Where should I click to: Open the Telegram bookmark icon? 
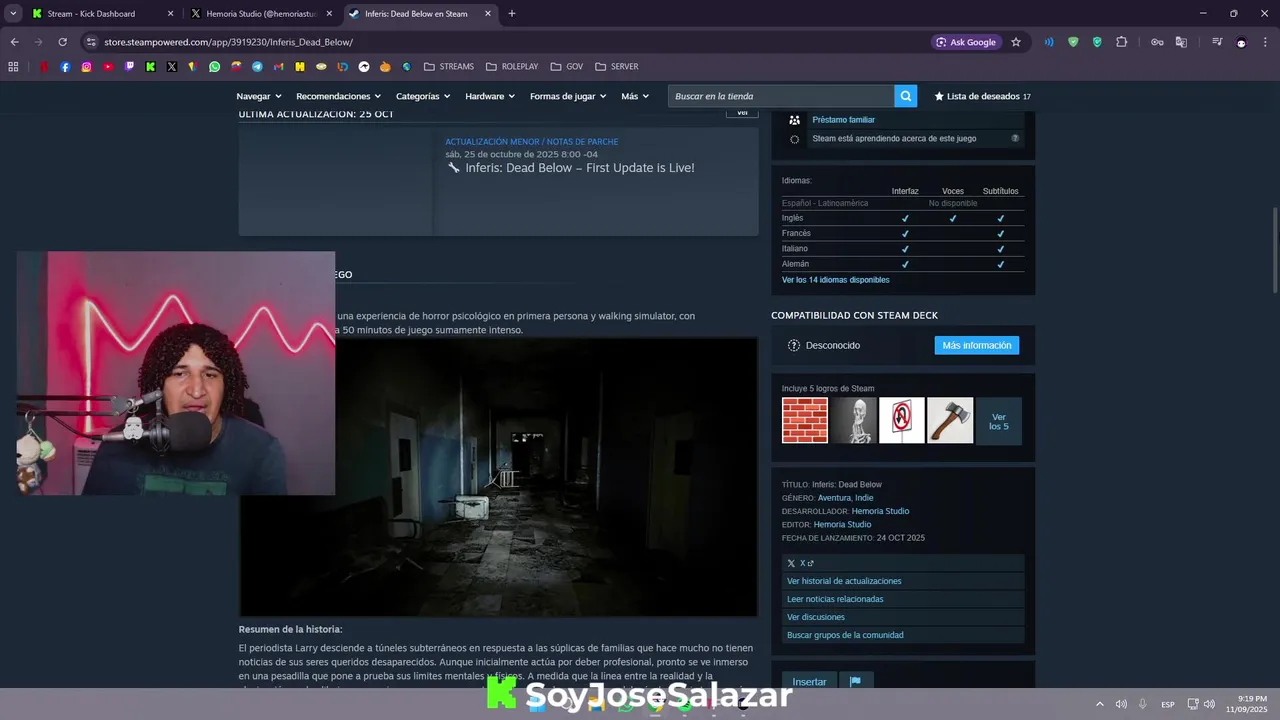(257, 67)
